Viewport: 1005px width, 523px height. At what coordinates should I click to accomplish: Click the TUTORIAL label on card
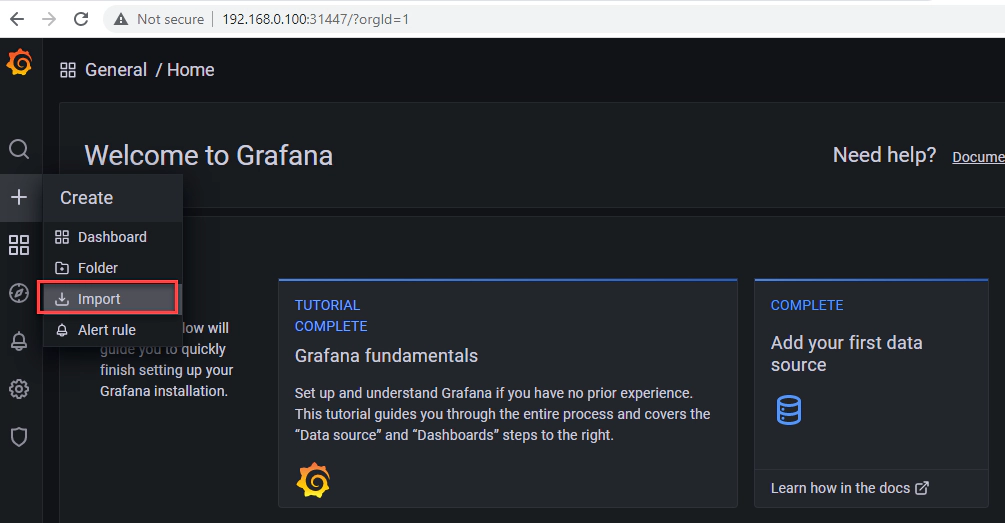tap(328, 305)
